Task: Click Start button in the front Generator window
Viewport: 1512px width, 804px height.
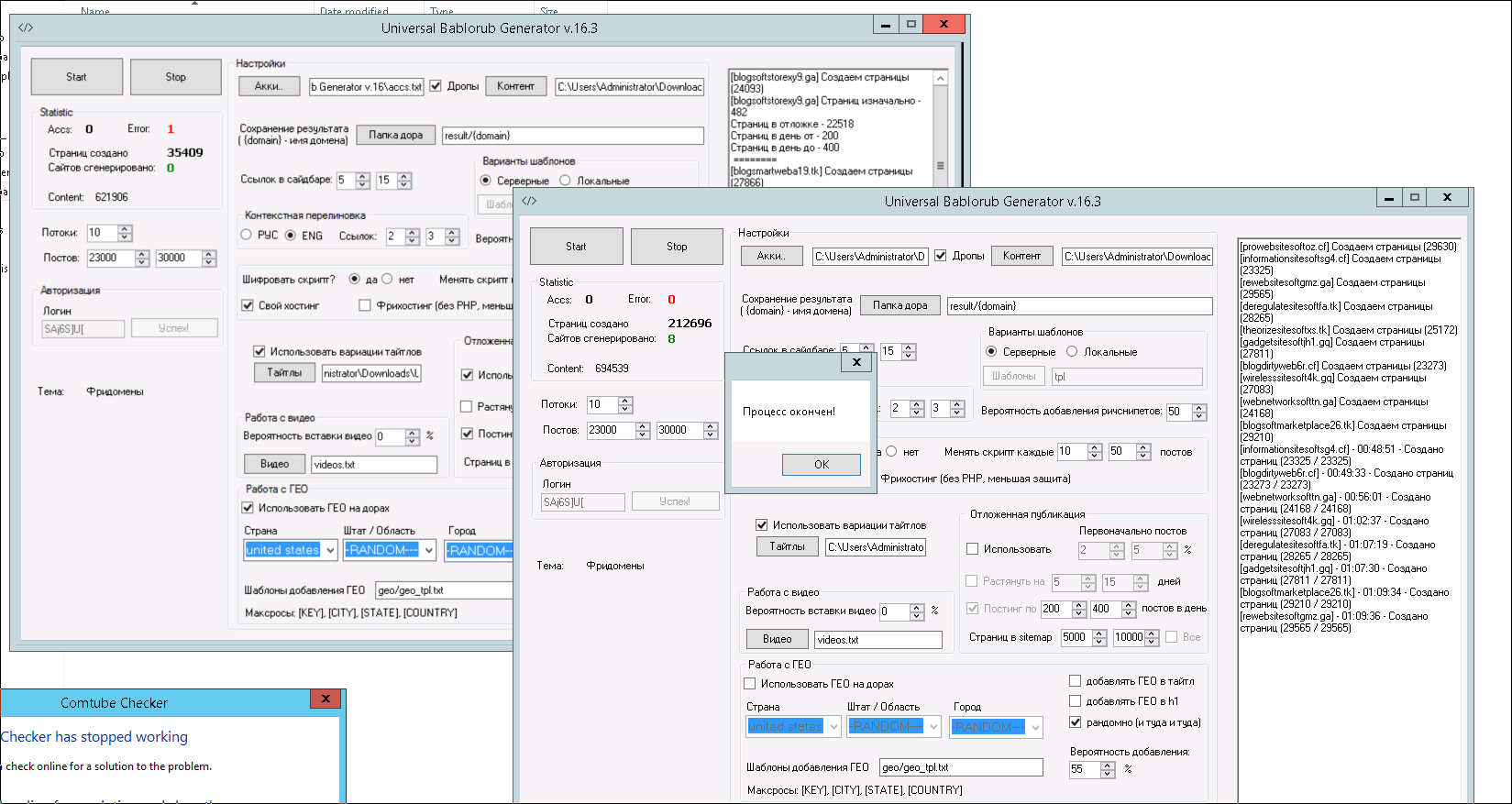Action: pos(576,247)
